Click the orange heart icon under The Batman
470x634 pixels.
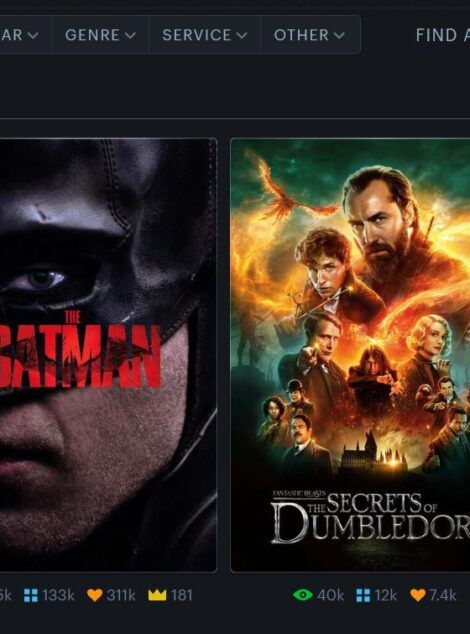click(95, 595)
